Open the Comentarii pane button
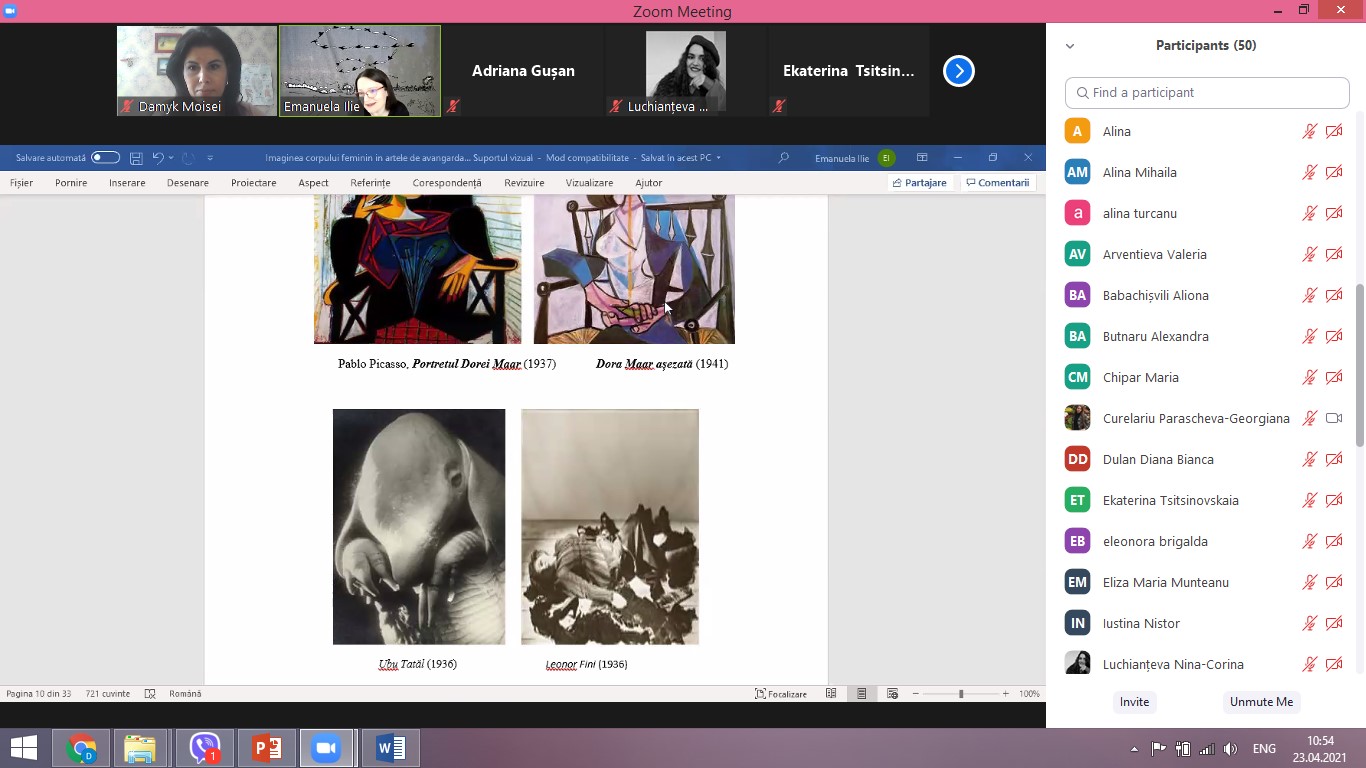This screenshot has height=768, width=1366. [x=998, y=183]
